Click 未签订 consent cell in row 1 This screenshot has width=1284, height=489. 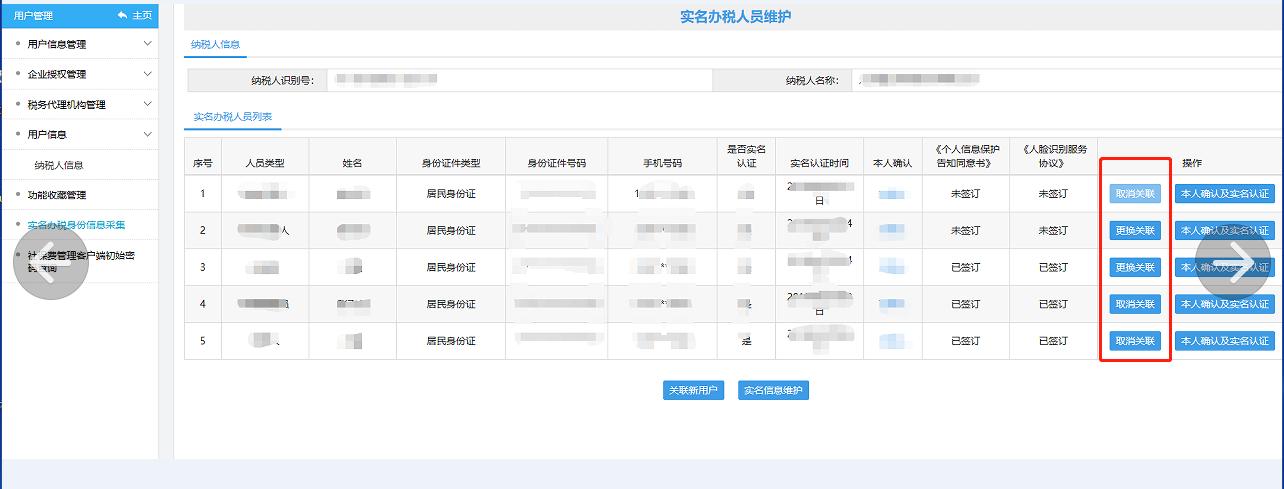[965, 193]
